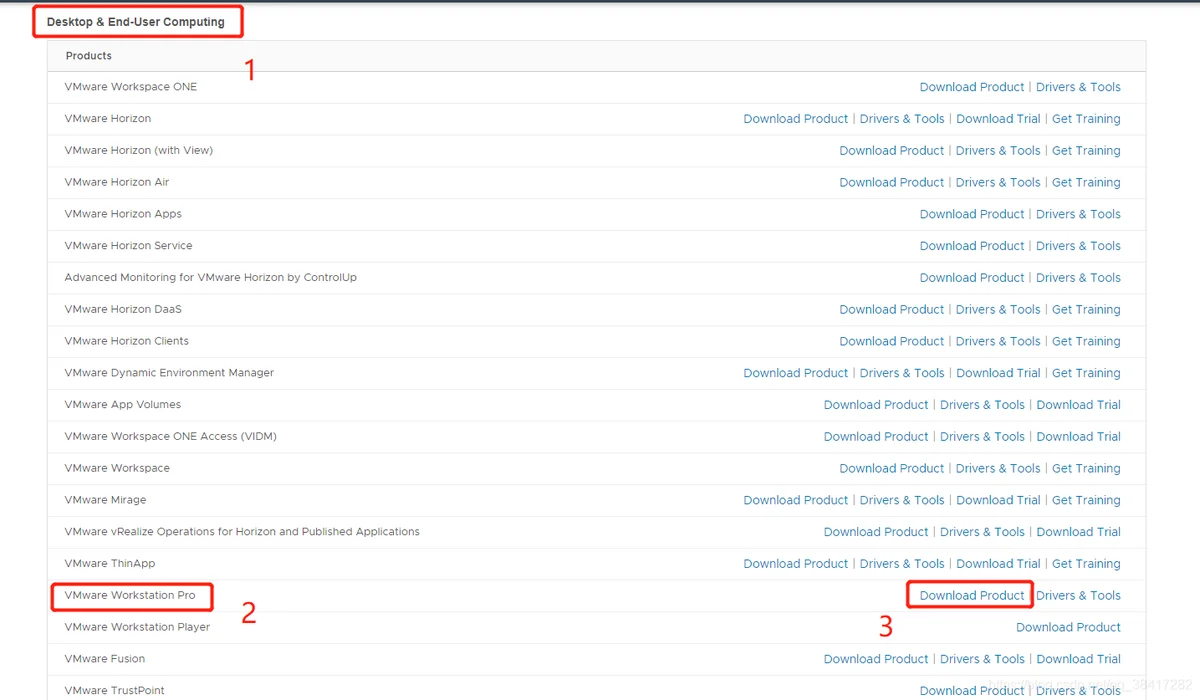Download Trial for VMware App Volumes
Viewport: 1200px width, 700px height.
(x=1078, y=405)
